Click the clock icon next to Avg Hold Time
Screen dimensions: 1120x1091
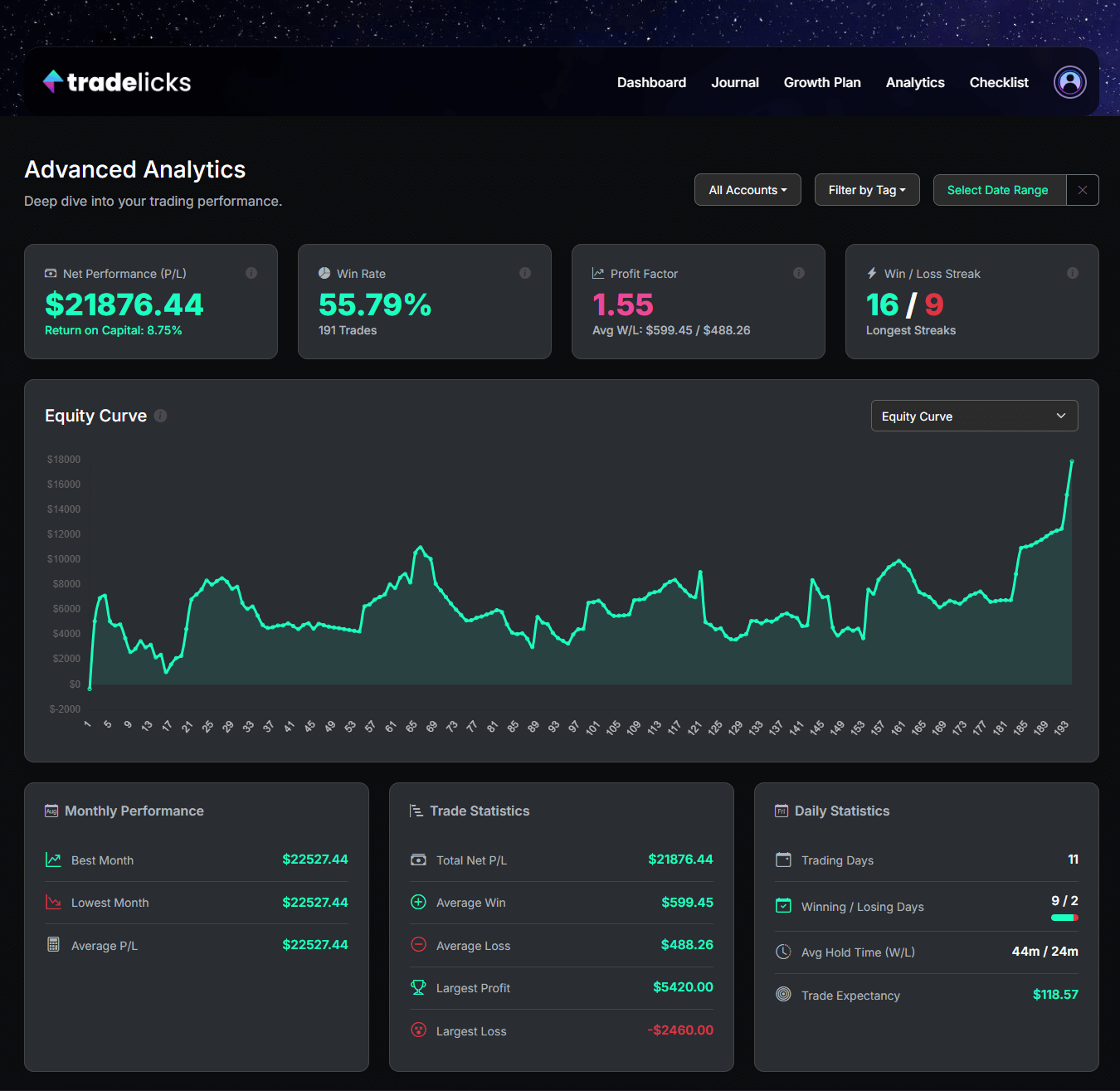click(783, 952)
